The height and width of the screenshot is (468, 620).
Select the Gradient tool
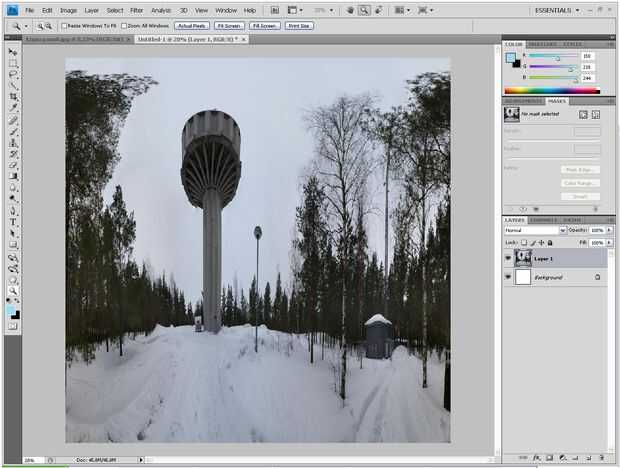pos(13,176)
